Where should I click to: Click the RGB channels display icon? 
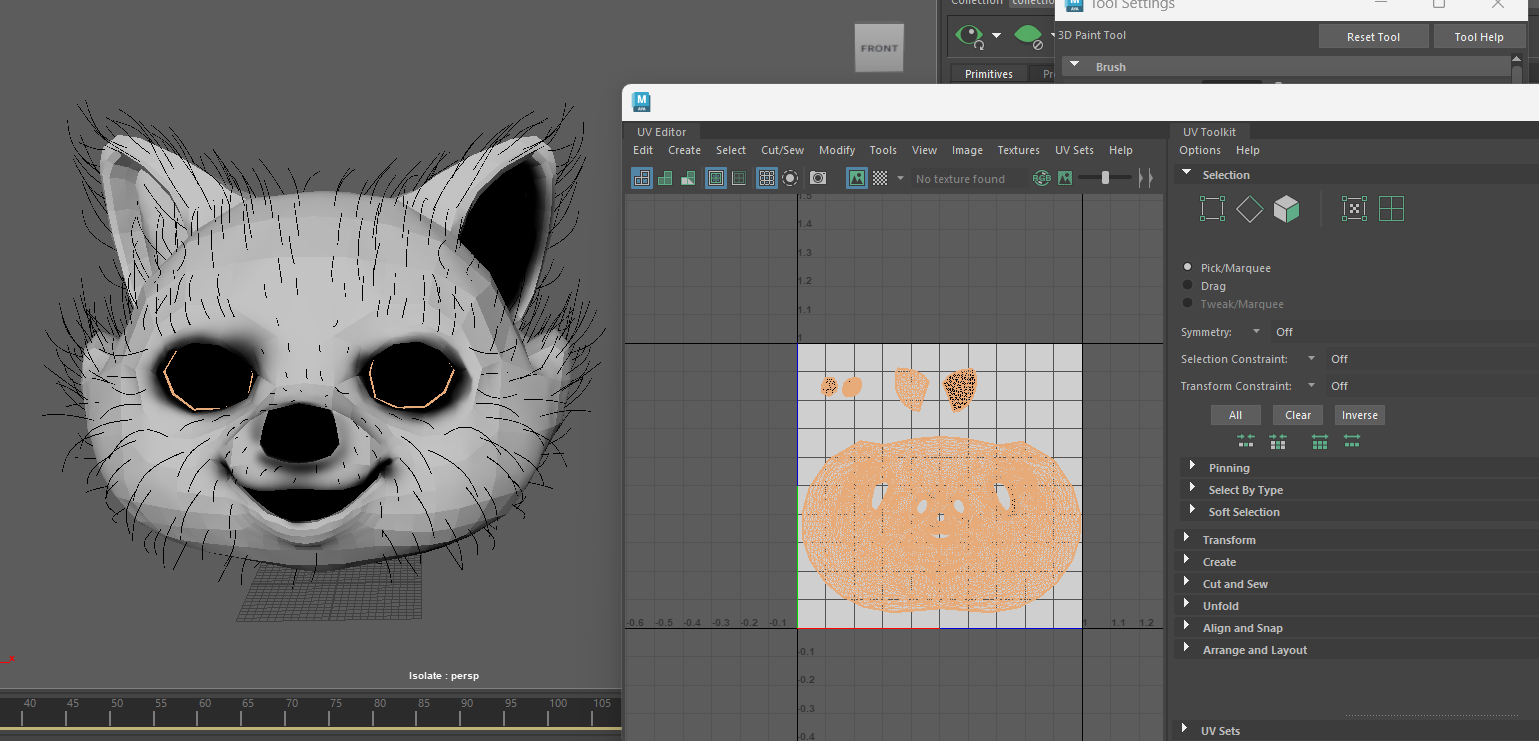click(1041, 178)
